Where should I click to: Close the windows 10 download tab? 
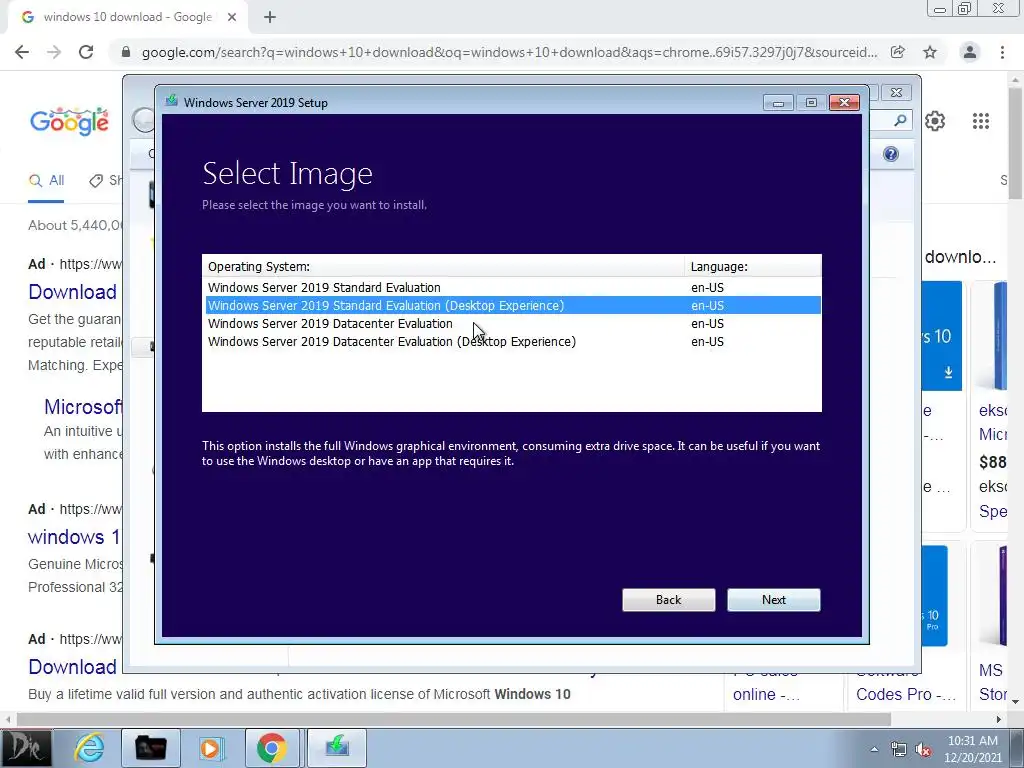click(232, 17)
